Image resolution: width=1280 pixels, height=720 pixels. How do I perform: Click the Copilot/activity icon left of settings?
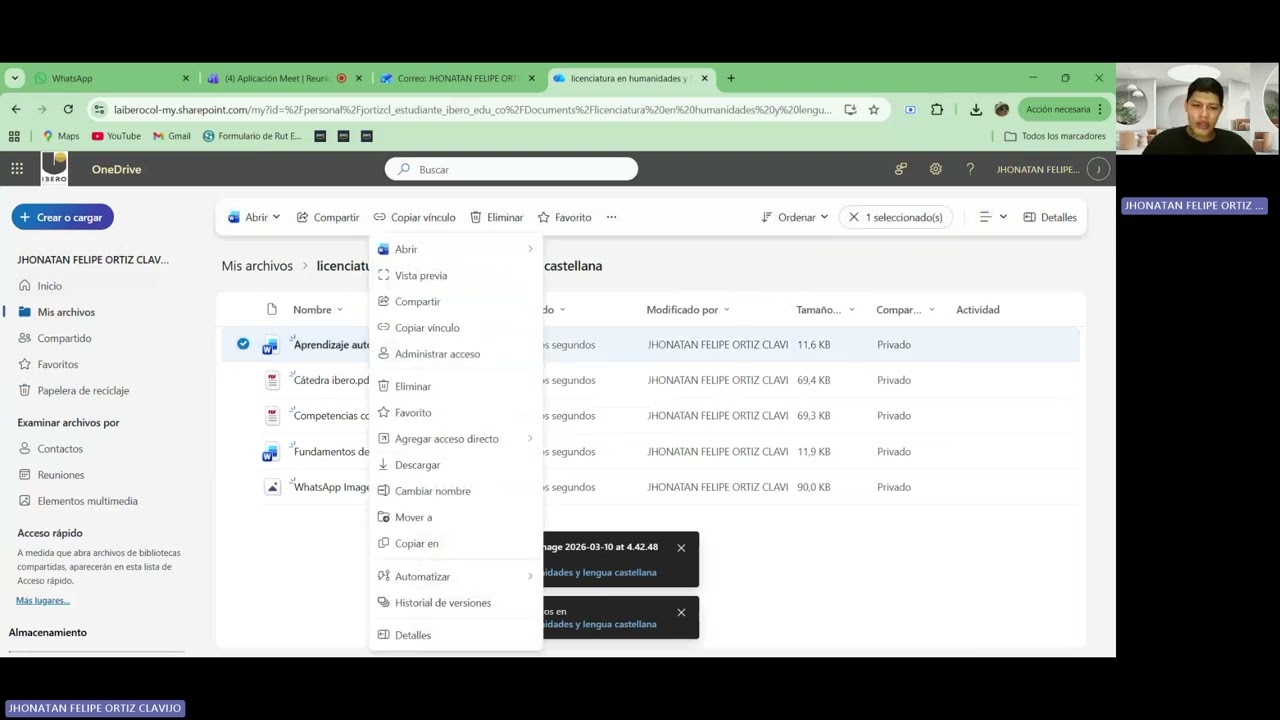pyautogui.click(x=901, y=169)
